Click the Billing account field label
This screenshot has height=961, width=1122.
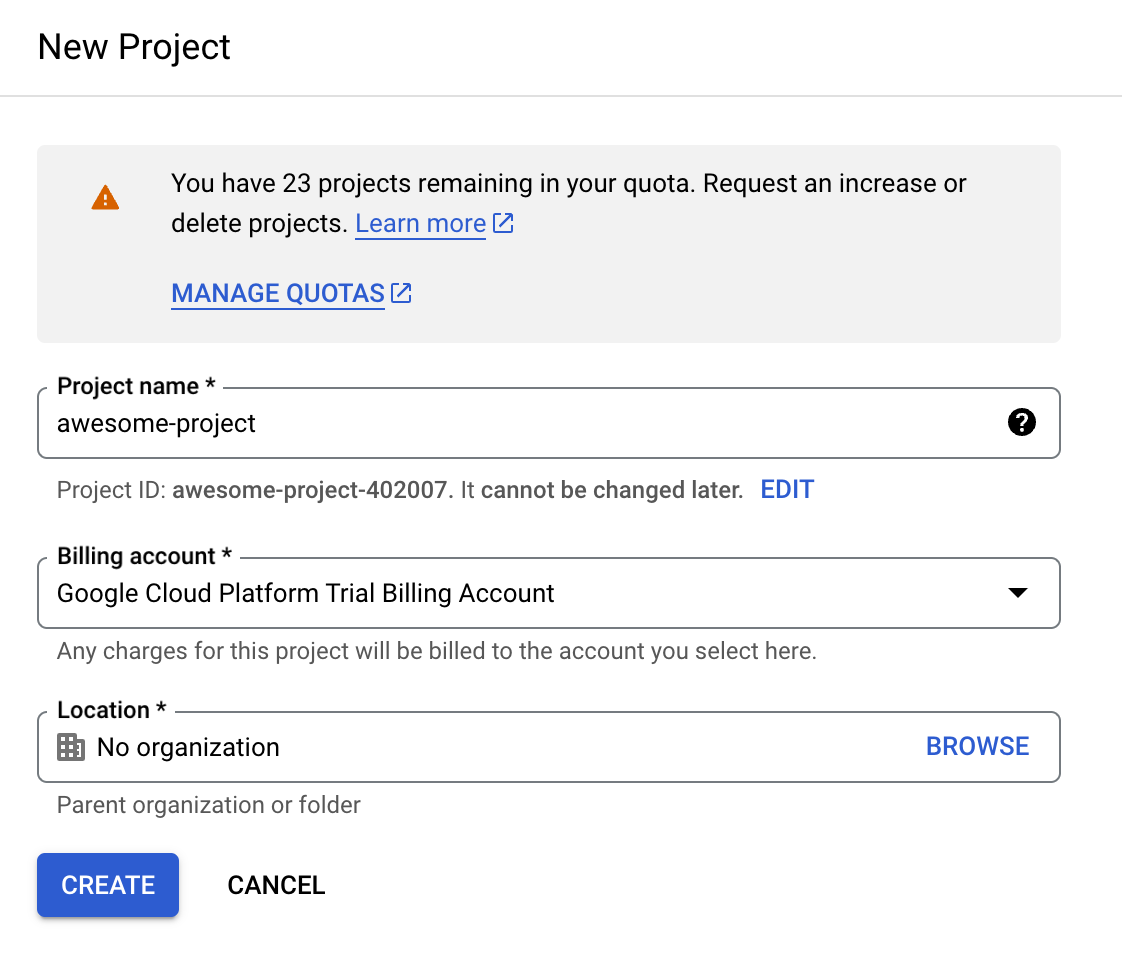tap(136, 556)
